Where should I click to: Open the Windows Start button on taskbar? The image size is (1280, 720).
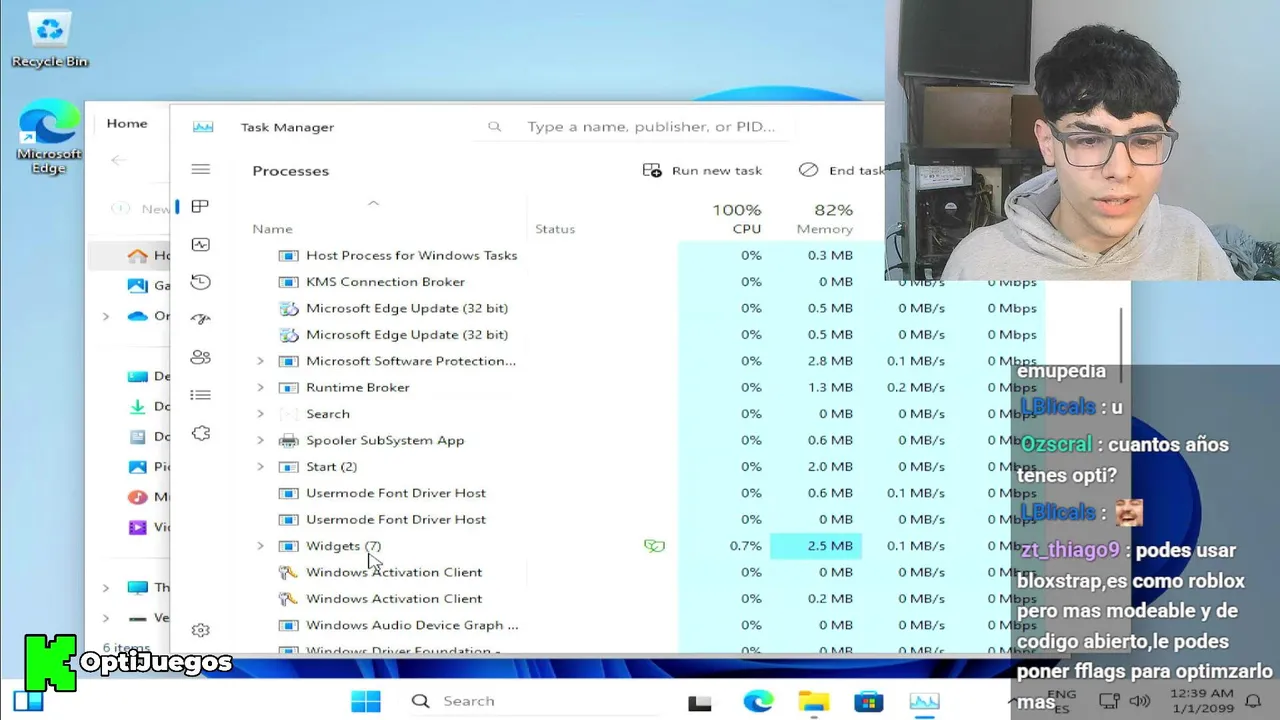pos(365,701)
